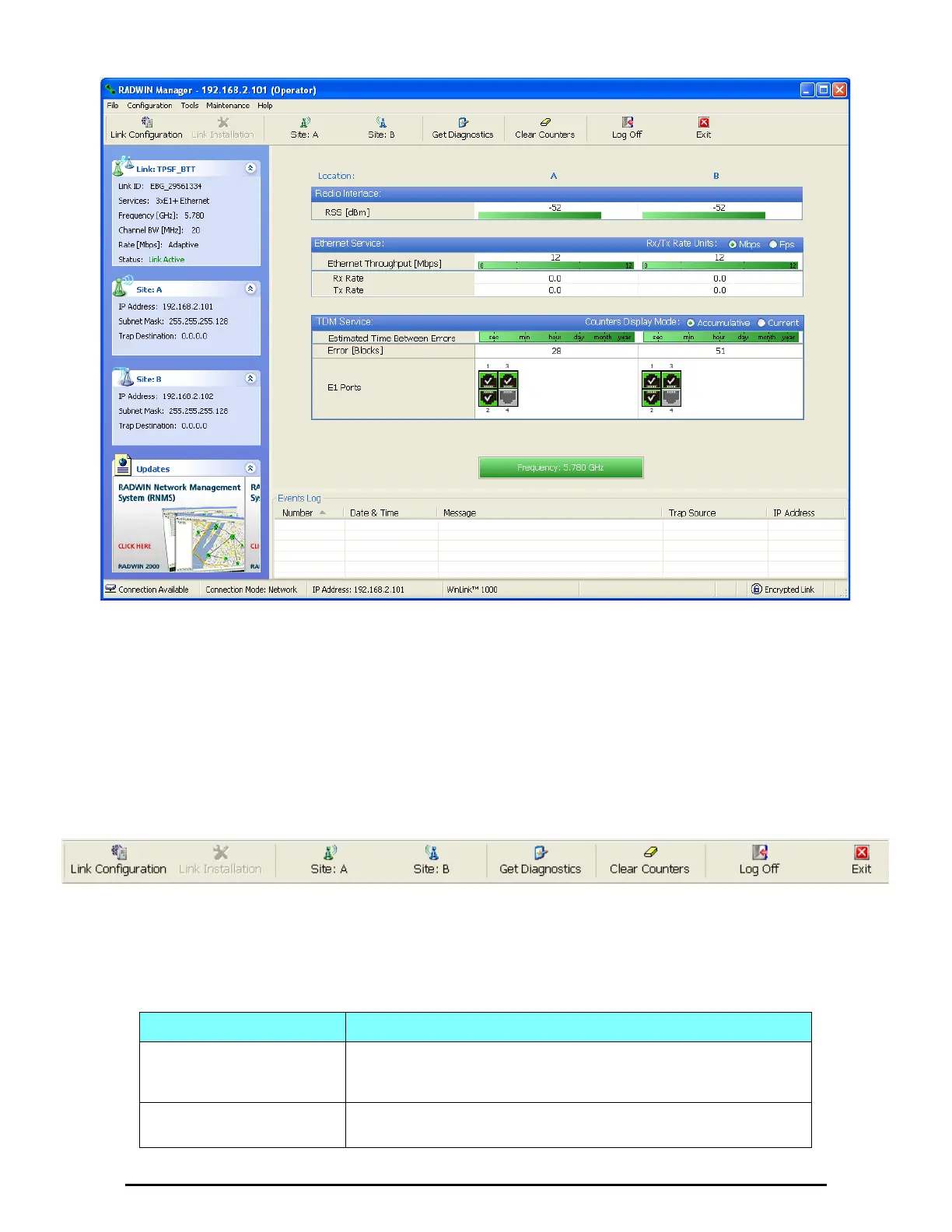Click the red CLICK HERE link under RNMS
952x1232 pixels.
tap(135, 546)
